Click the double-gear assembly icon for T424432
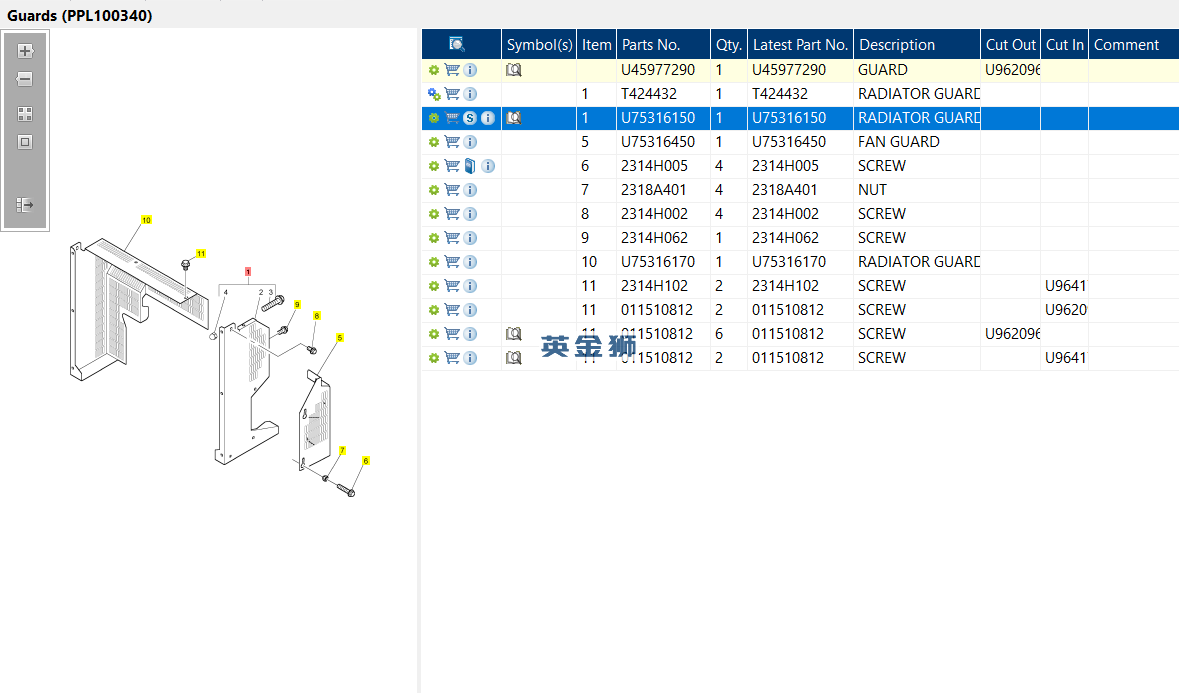This screenshot has height=693, width=1179. coord(434,94)
